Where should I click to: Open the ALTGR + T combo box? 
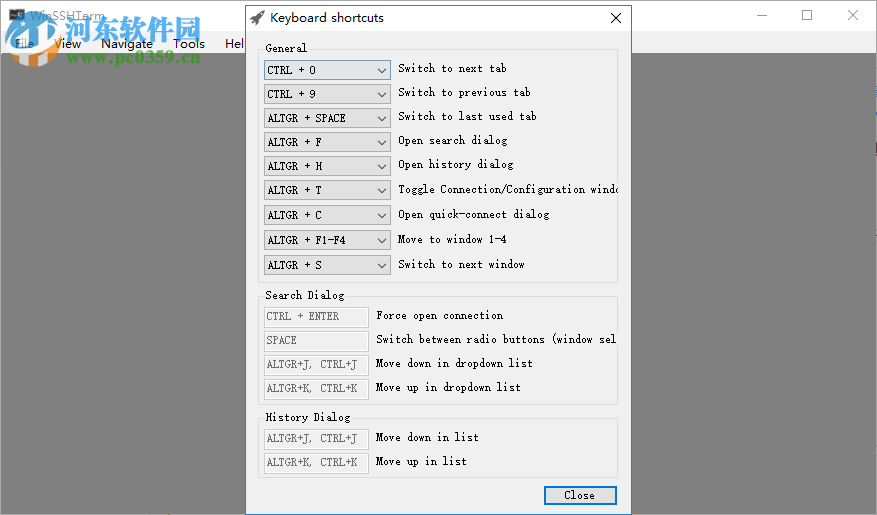pyautogui.click(x=327, y=190)
